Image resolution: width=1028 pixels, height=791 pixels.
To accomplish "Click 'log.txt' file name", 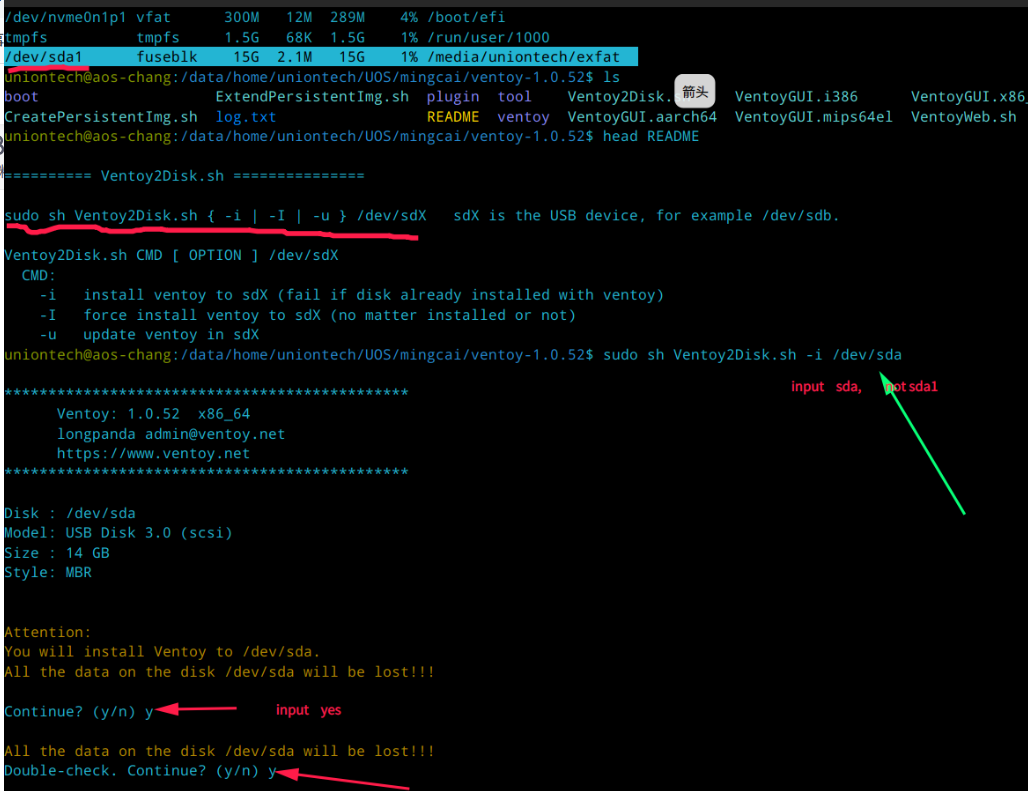I will [x=246, y=117].
